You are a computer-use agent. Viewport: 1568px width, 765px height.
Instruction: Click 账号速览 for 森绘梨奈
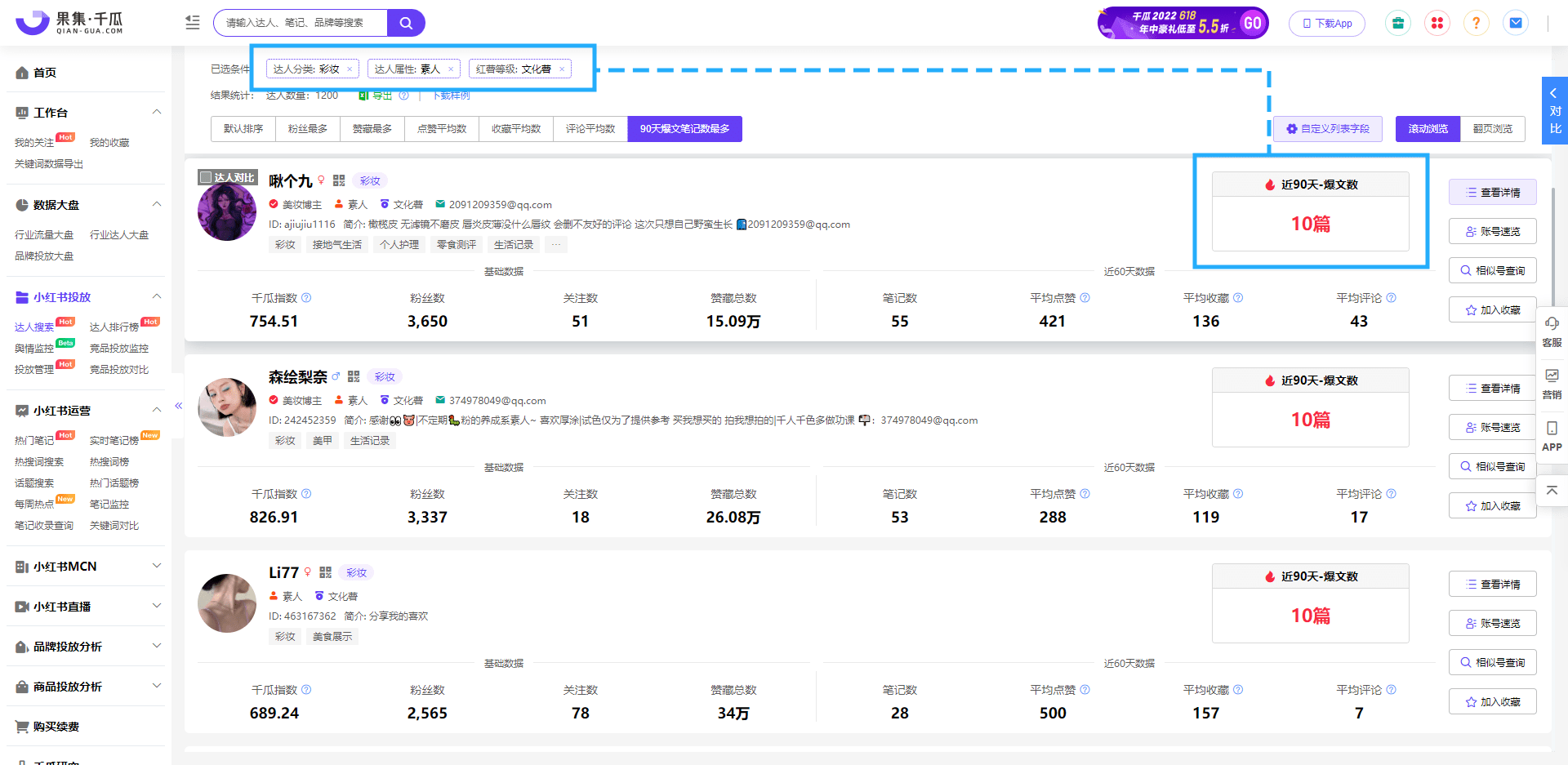point(1493,428)
